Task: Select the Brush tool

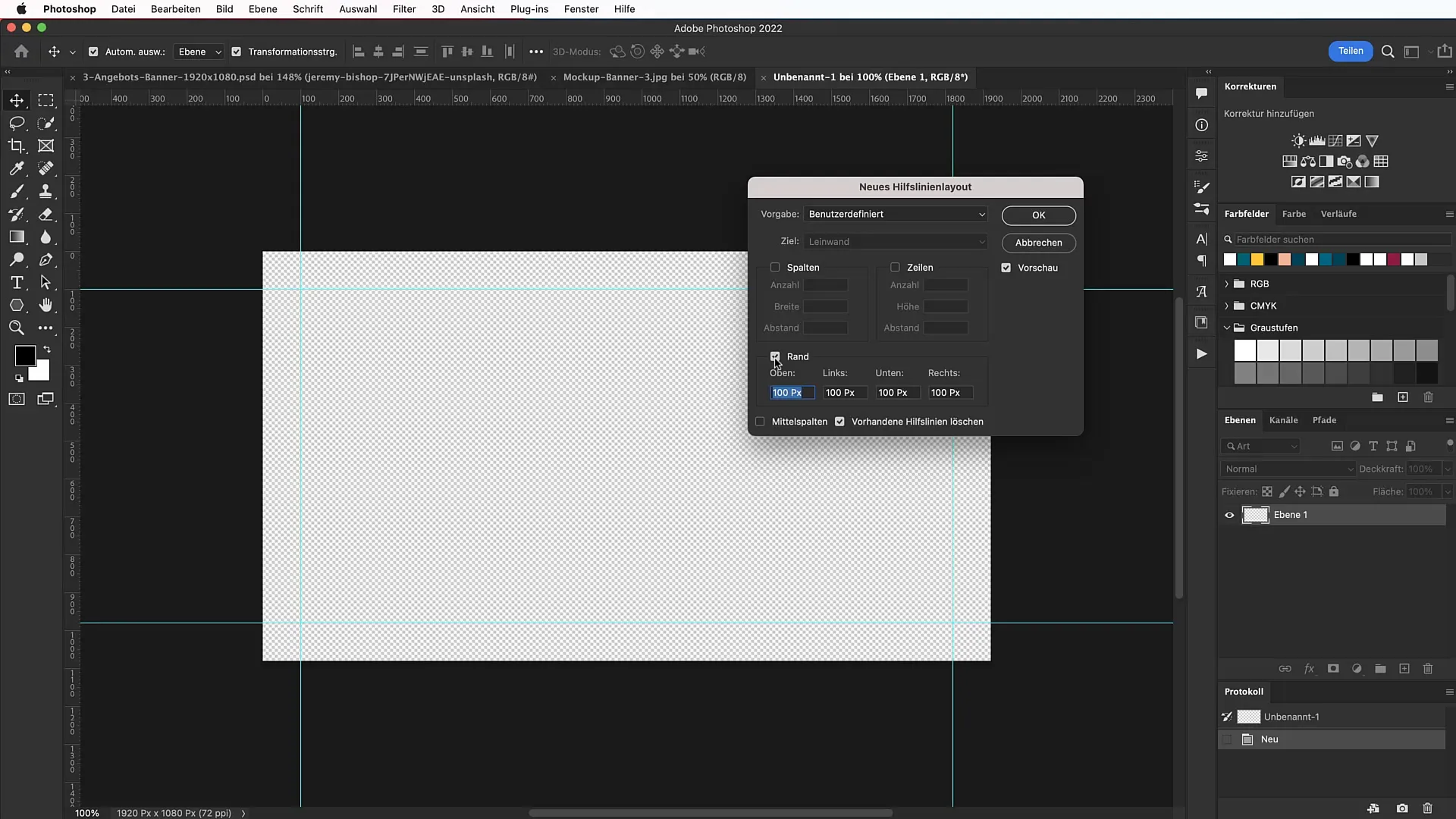Action: click(17, 191)
